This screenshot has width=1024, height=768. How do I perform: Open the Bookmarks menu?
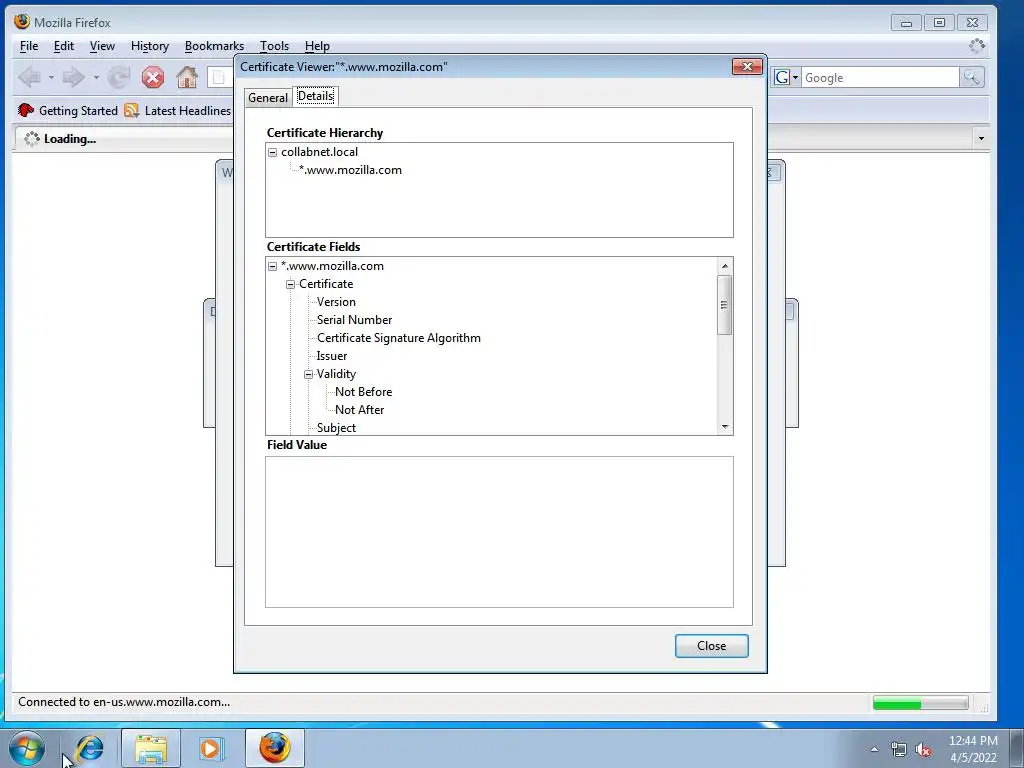coord(214,46)
